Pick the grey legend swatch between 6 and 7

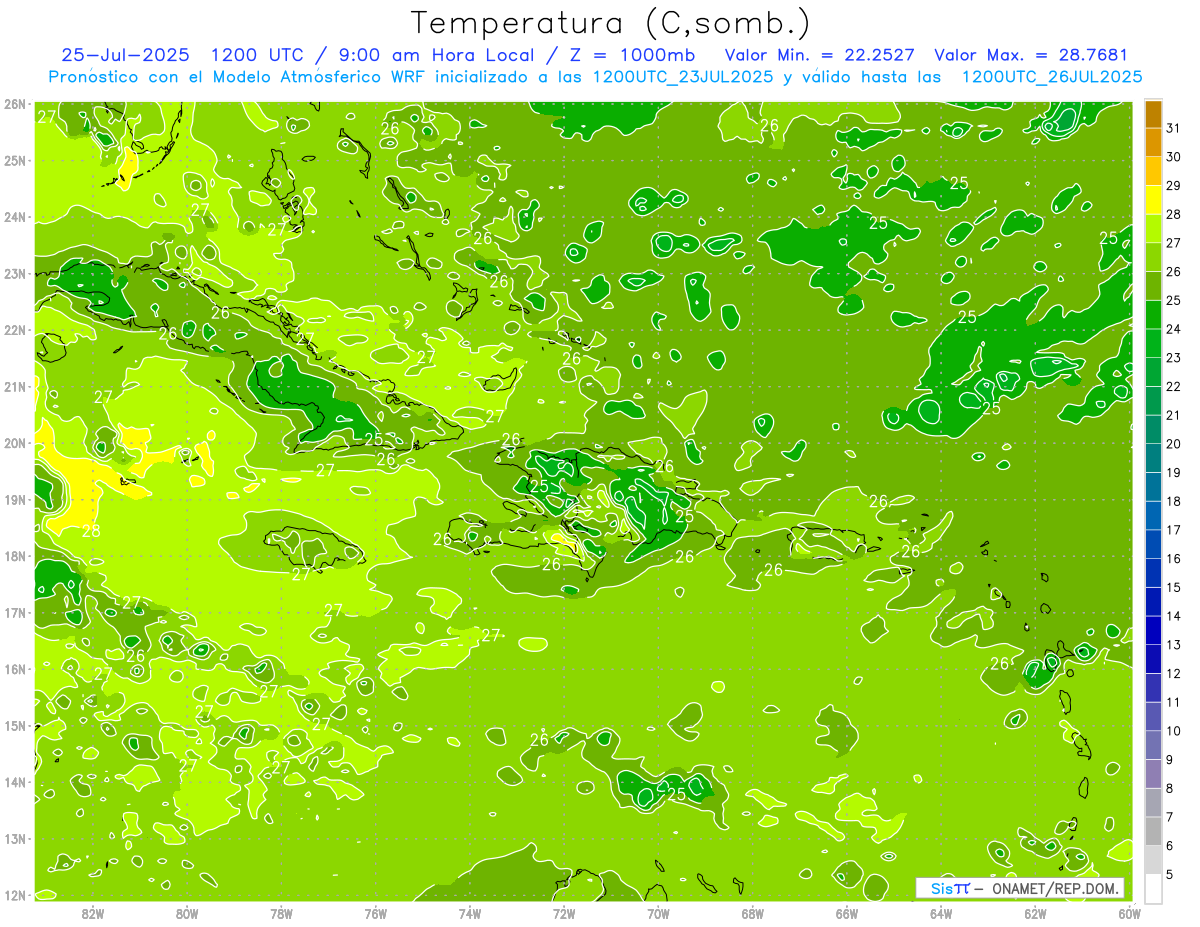pos(1154,830)
